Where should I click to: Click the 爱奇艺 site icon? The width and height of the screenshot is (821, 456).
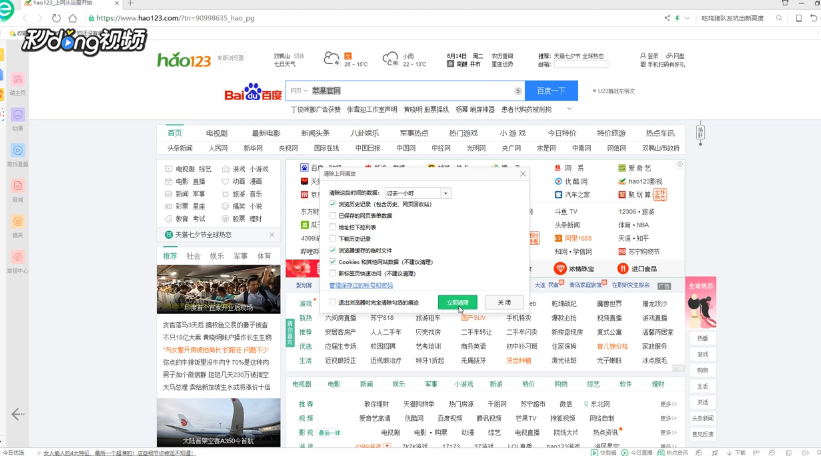[x=622, y=168]
